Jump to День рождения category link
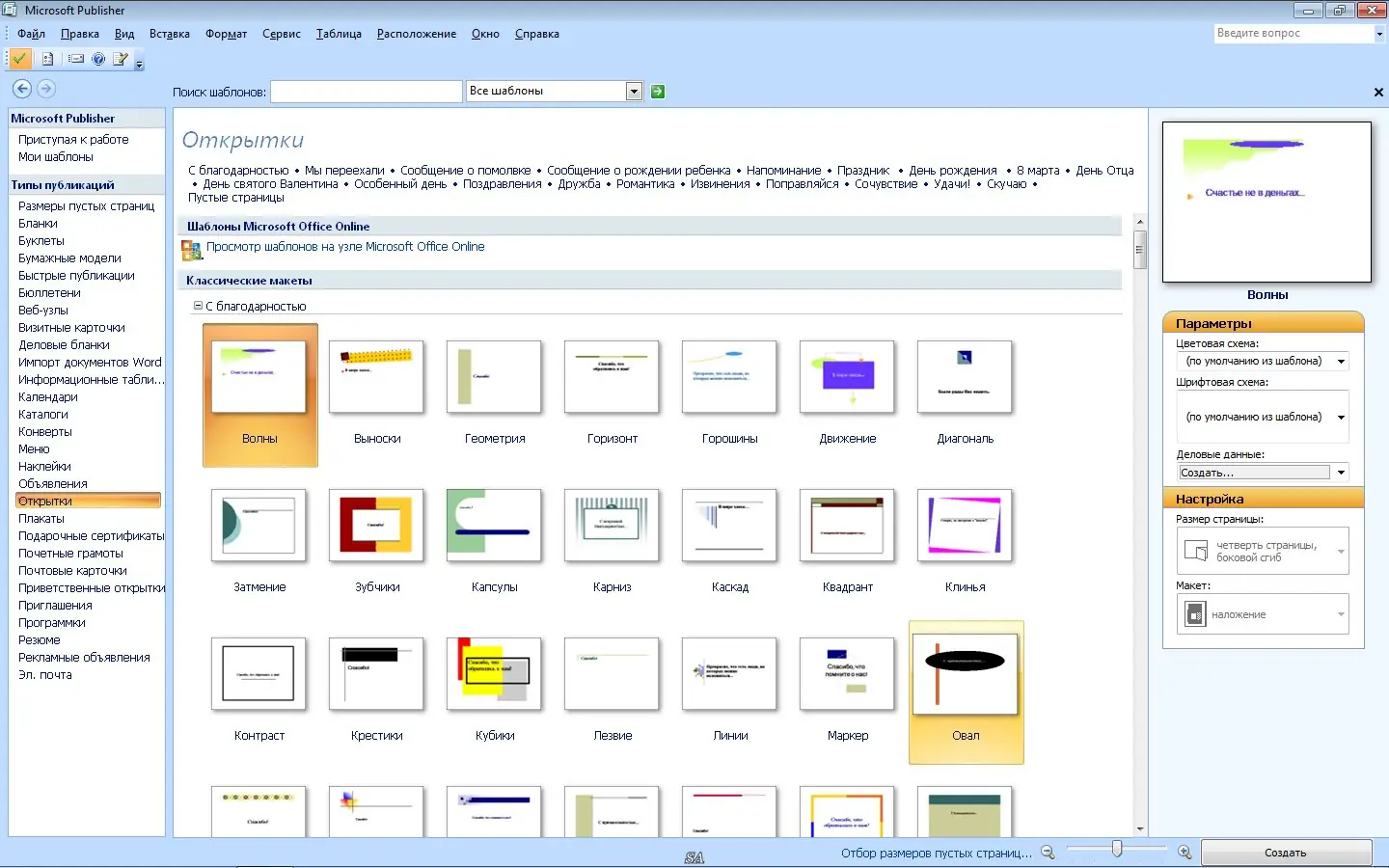This screenshot has height=868, width=1389. pos(953,171)
